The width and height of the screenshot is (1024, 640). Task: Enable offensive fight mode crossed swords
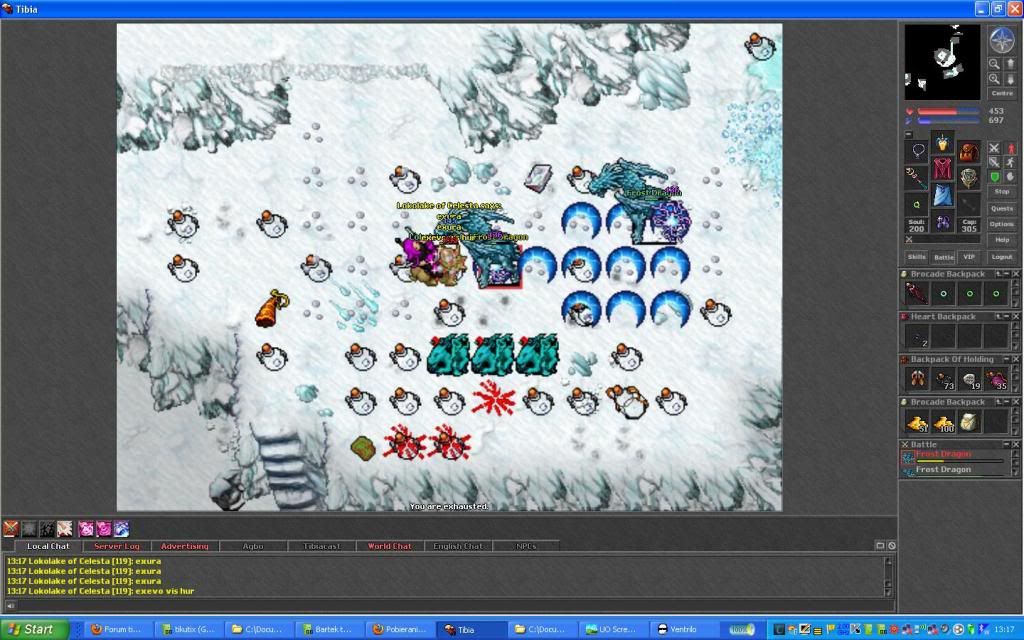(994, 148)
